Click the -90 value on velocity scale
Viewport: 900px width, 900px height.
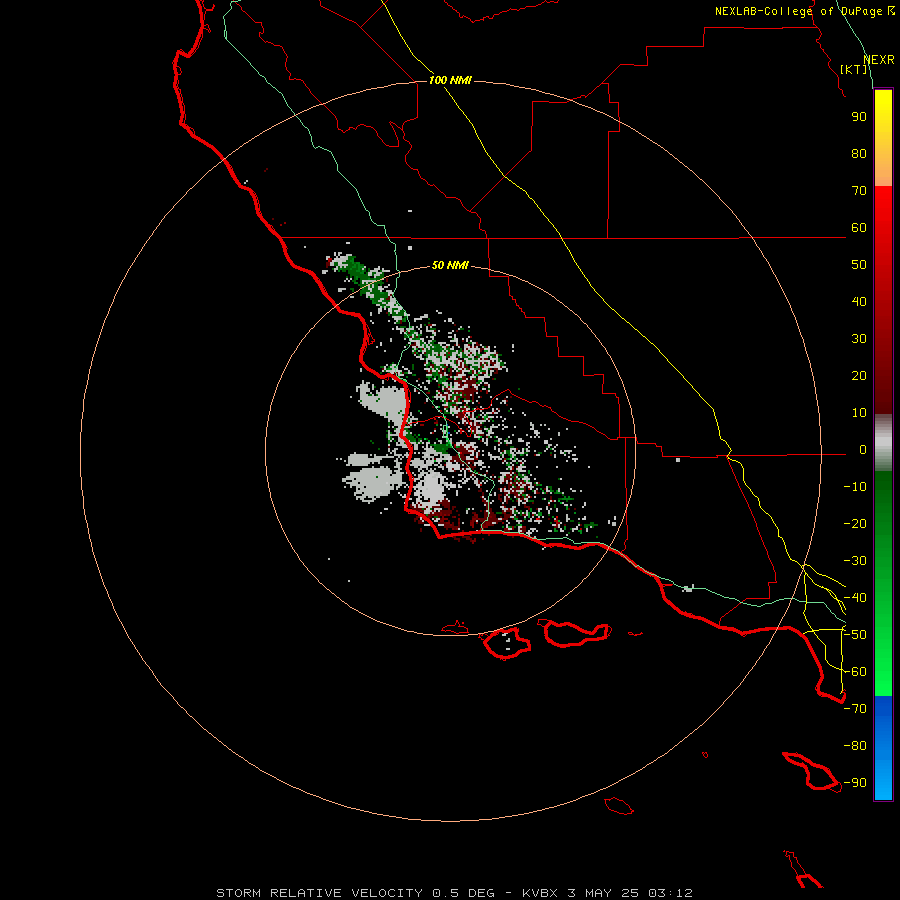coord(855,783)
